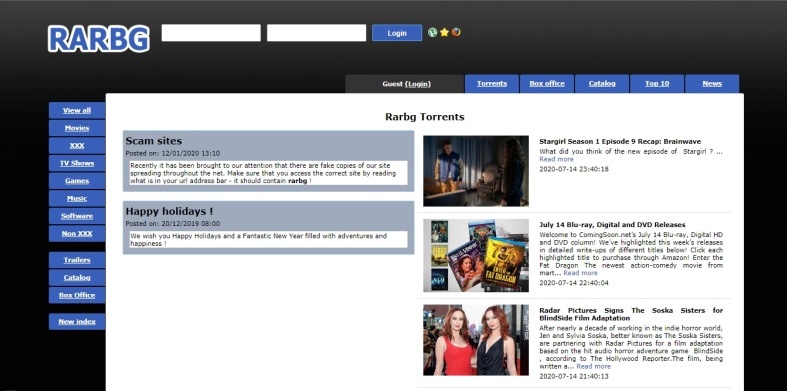Click the yellow star bookmark icon

444,33
